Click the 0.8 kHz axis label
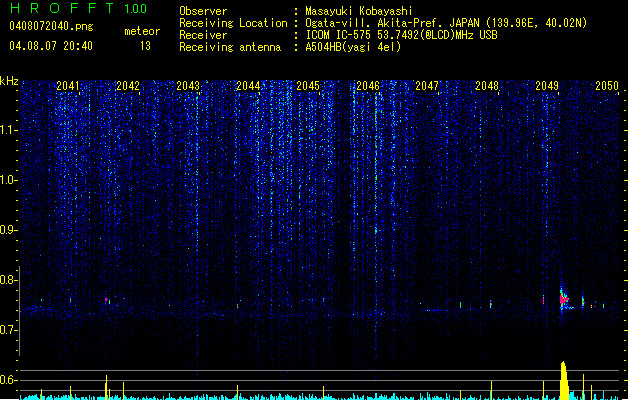The height and width of the screenshot is (400, 629). tap(8, 280)
